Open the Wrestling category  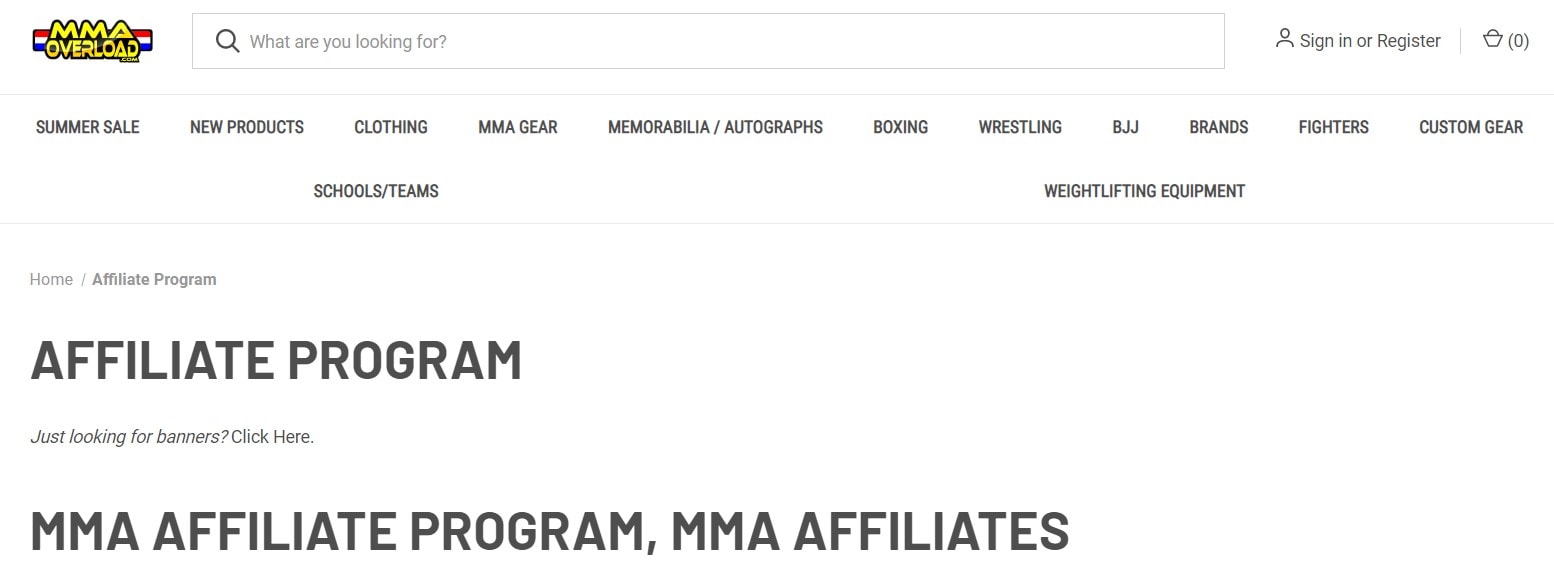pyautogui.click(x=1020, y=127)
